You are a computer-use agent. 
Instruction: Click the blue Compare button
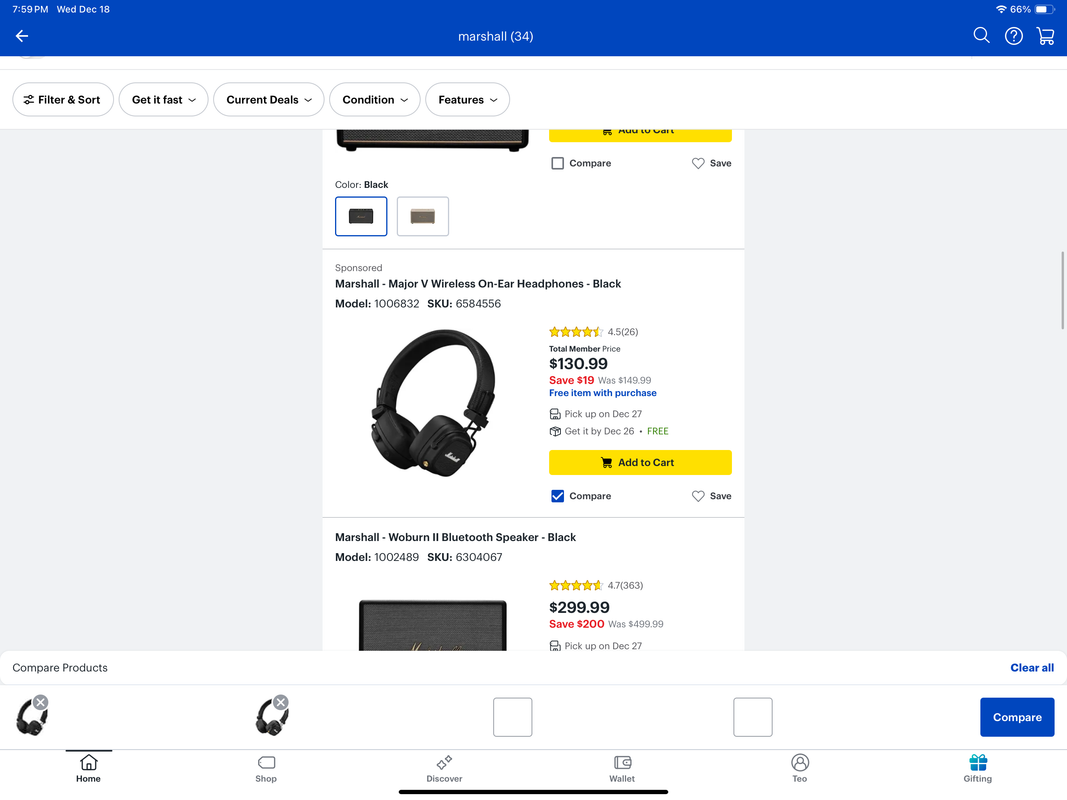coord(1017,717)
